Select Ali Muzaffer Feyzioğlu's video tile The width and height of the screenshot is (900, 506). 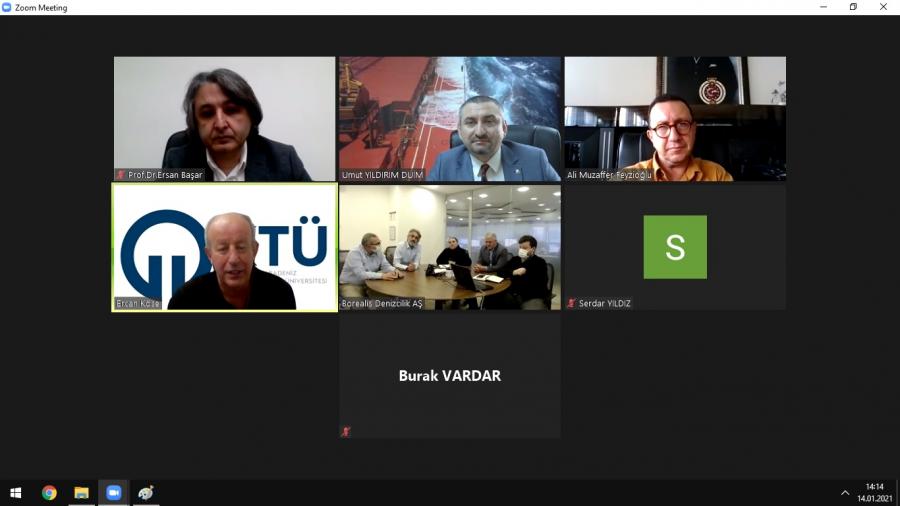click(x=675, y=119)
